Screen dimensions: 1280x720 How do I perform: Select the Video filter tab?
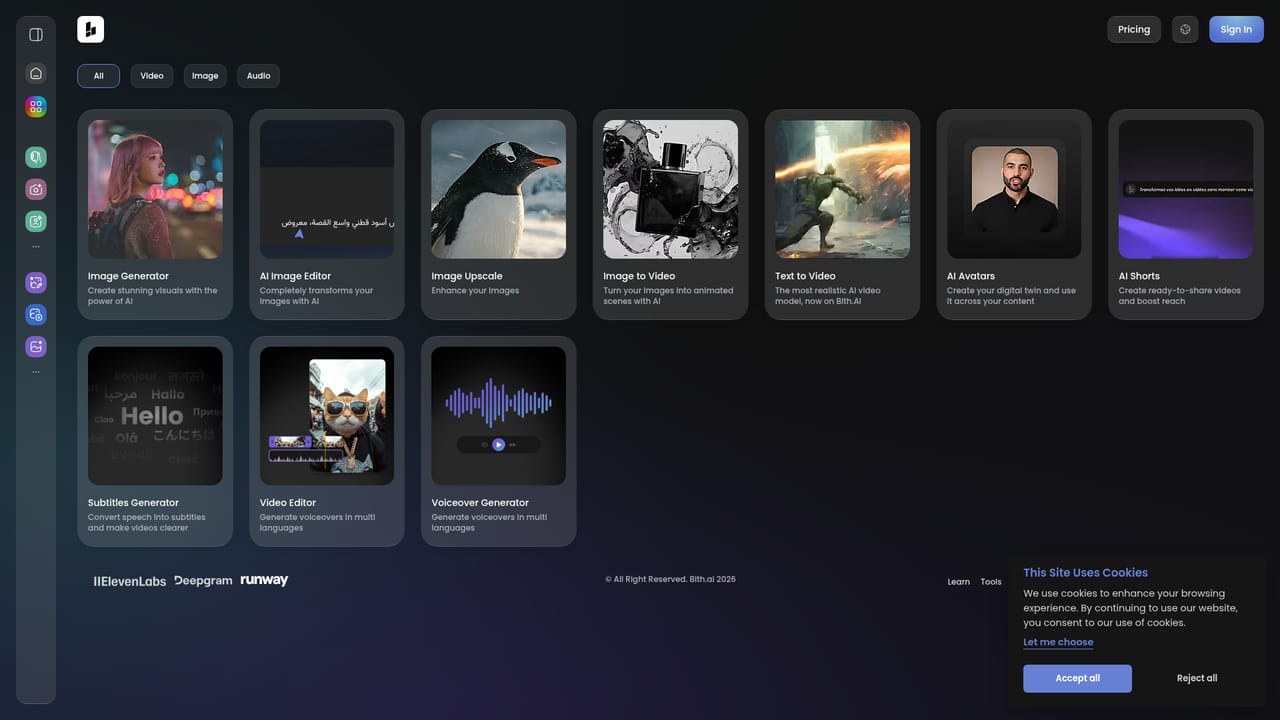click(x=152, y=76)
